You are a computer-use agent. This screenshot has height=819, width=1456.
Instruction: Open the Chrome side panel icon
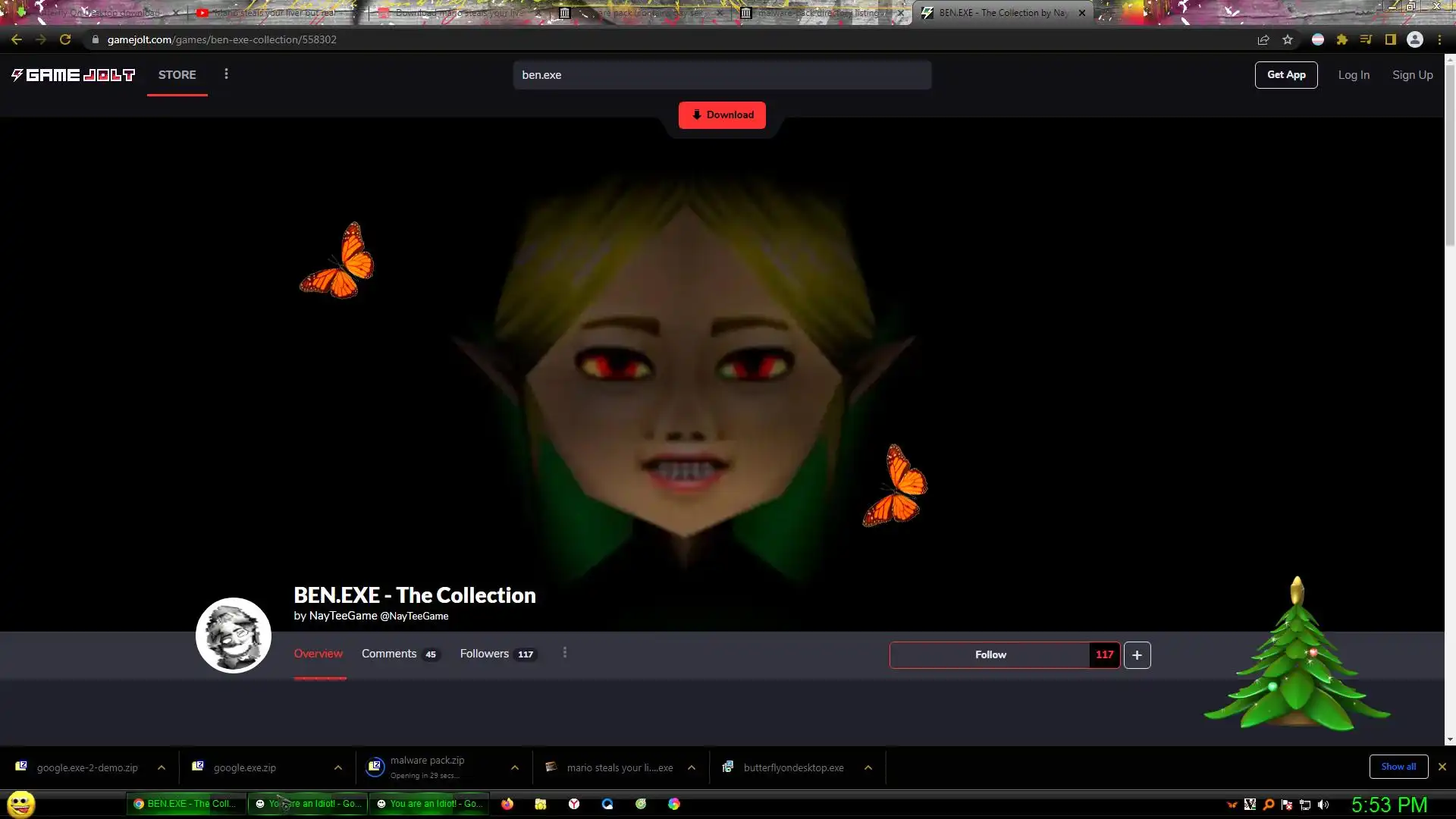click(x=1391, y=39)
